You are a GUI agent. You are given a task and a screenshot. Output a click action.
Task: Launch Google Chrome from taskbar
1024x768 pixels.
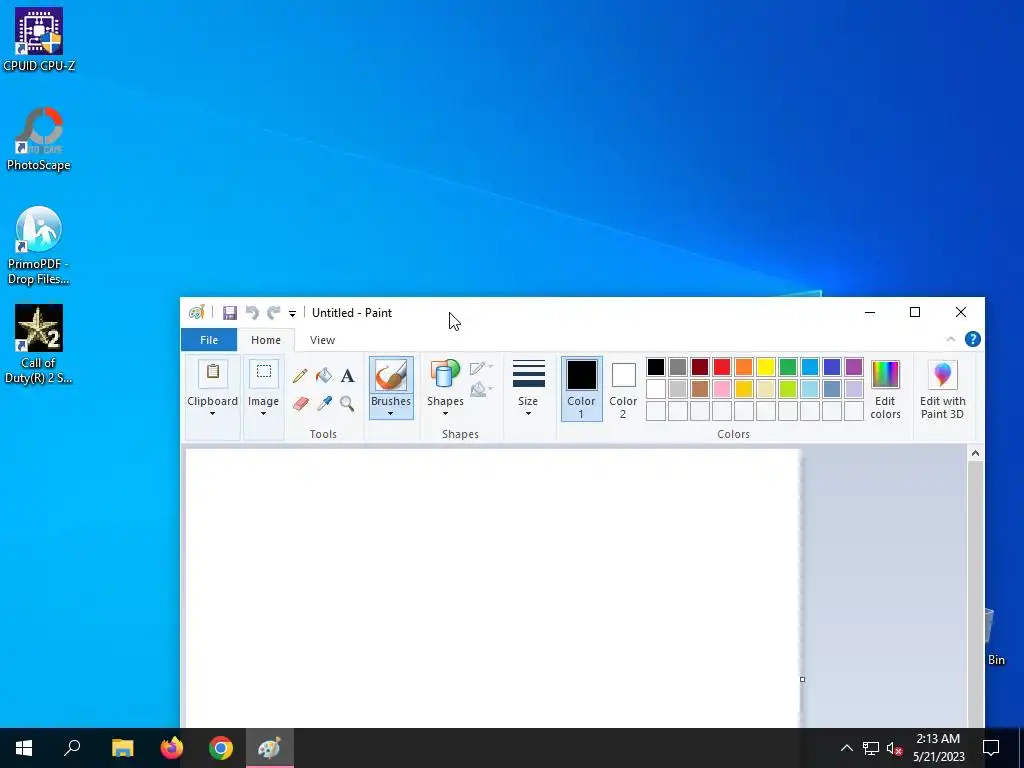click(221, 748)
